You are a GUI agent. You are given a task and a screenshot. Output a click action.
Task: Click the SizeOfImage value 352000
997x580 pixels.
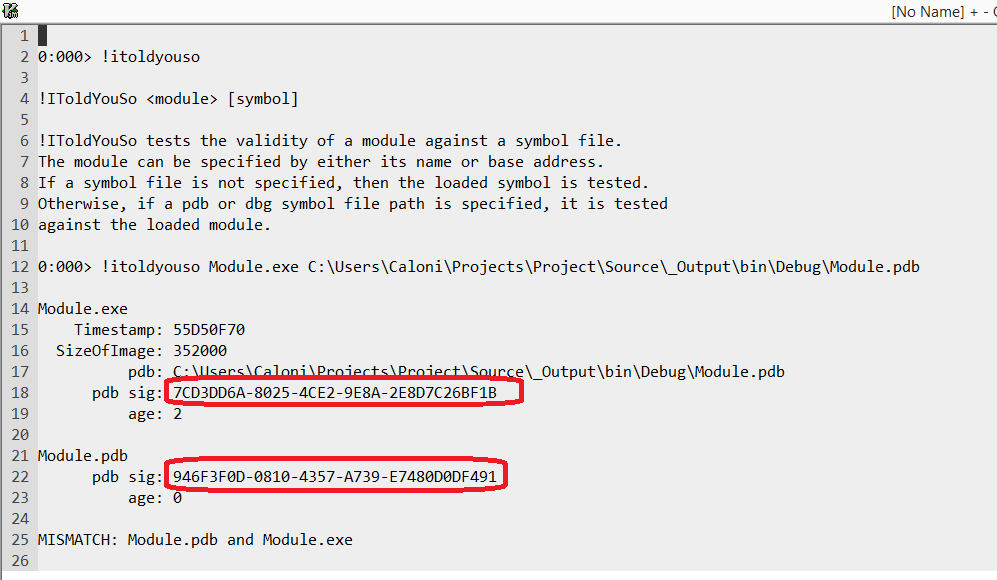tap(200, 351)
